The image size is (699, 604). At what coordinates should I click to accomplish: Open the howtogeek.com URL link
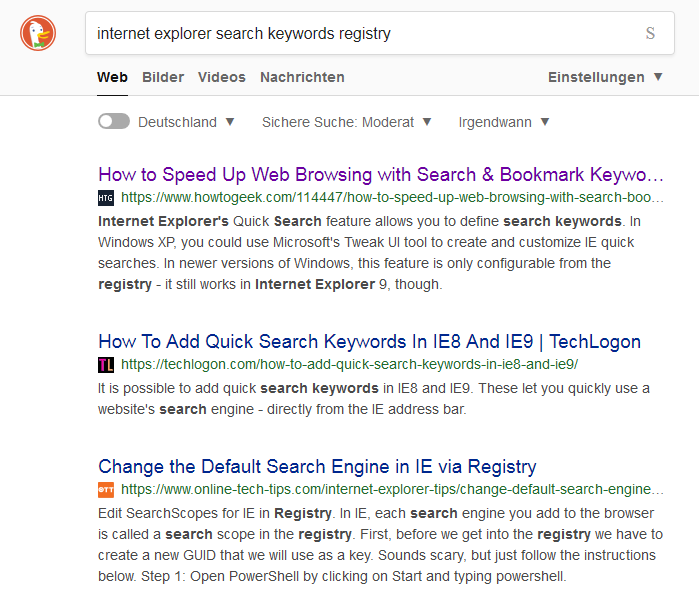point(392,197)
